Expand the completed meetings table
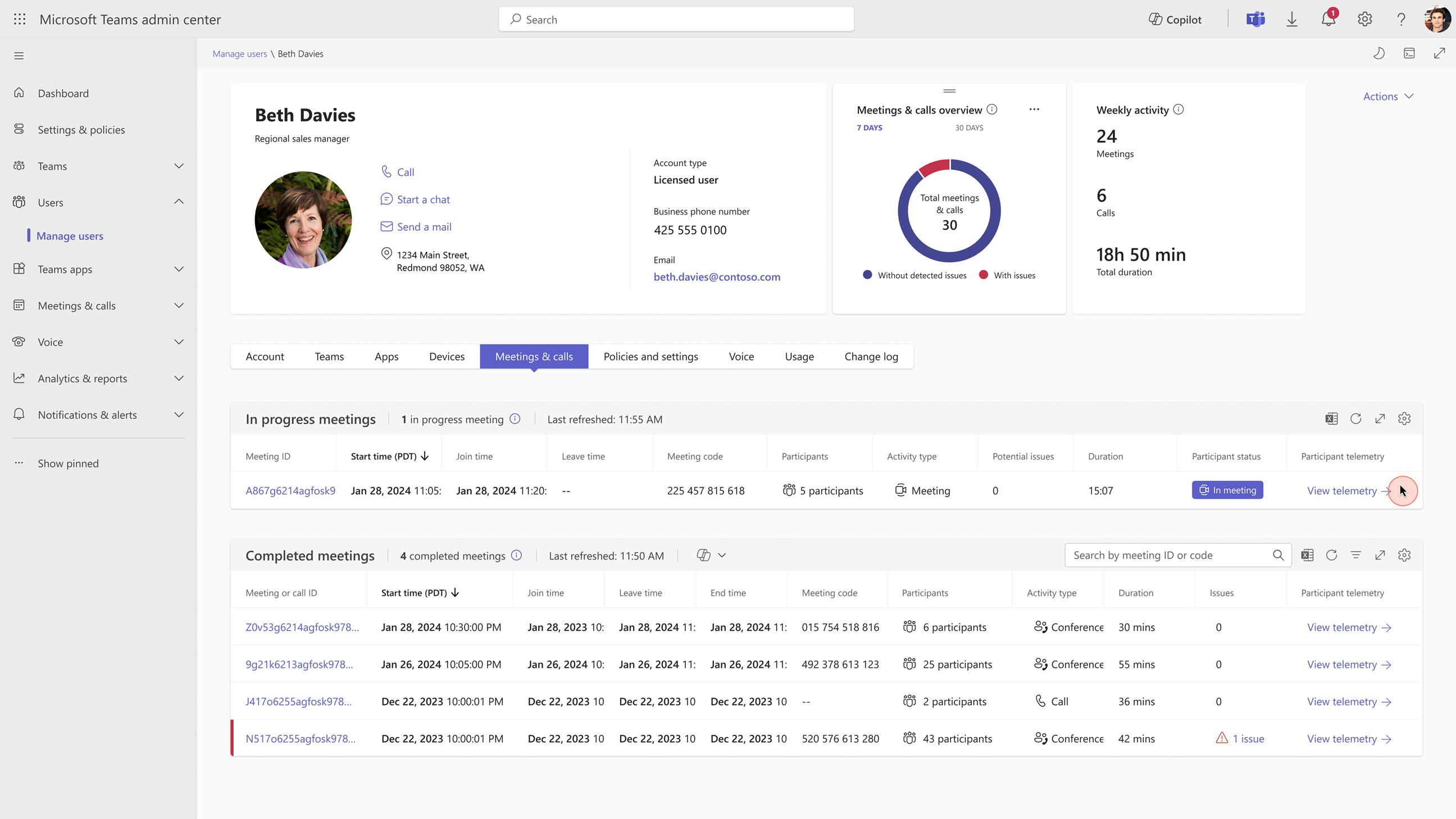The width and height of the screenshot is (1456, 819). pyautogui.click(x=1380, y=555)
